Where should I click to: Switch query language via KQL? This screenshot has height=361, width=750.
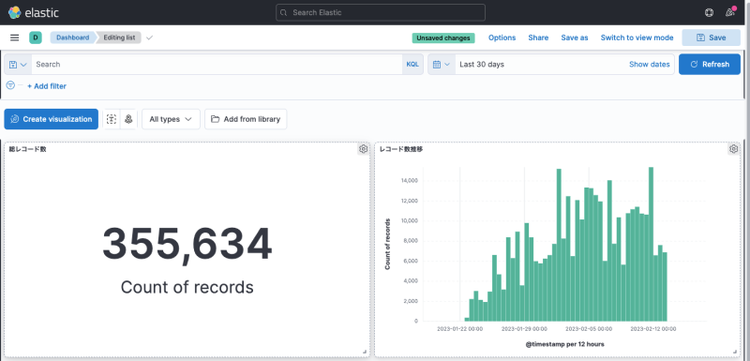(412, 64)
